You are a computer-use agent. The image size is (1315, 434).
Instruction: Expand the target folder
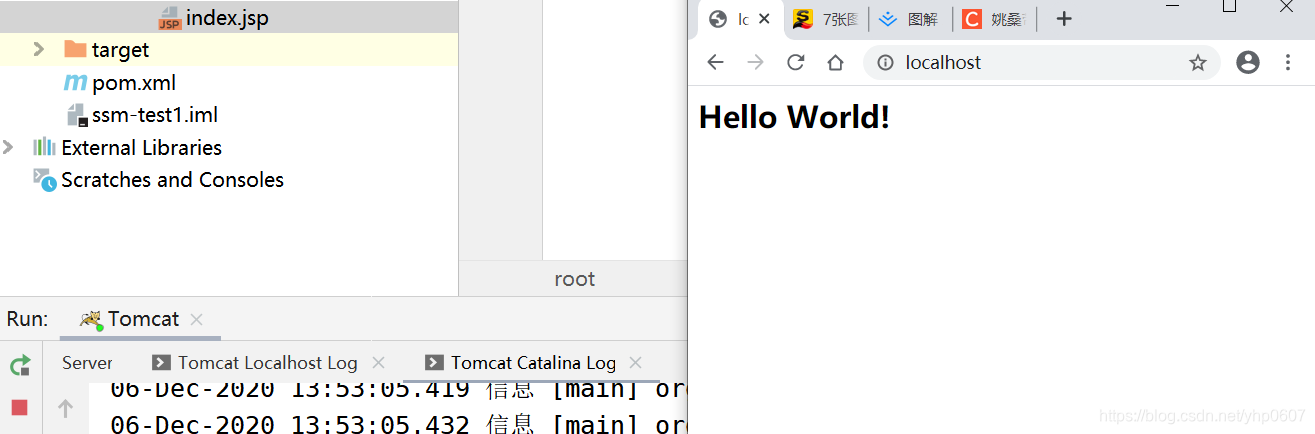coord(39,49)
